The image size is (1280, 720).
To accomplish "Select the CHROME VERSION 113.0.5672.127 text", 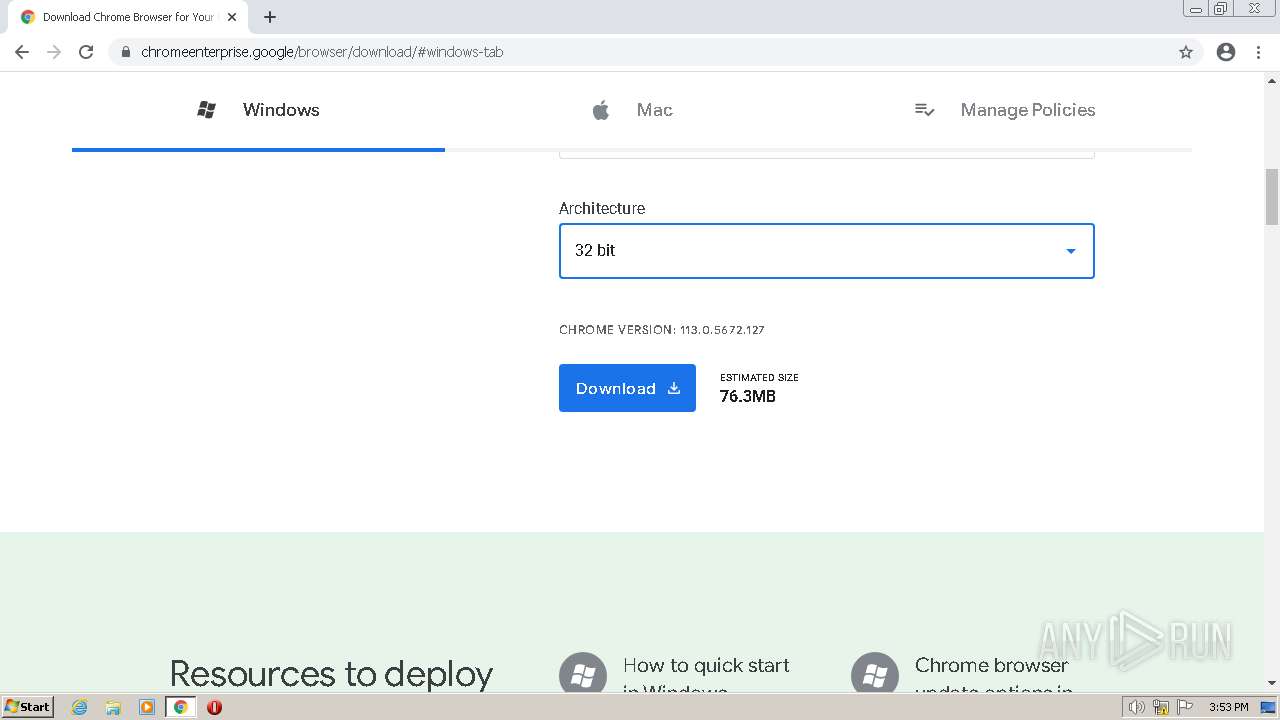I will (x=662, y=330).
